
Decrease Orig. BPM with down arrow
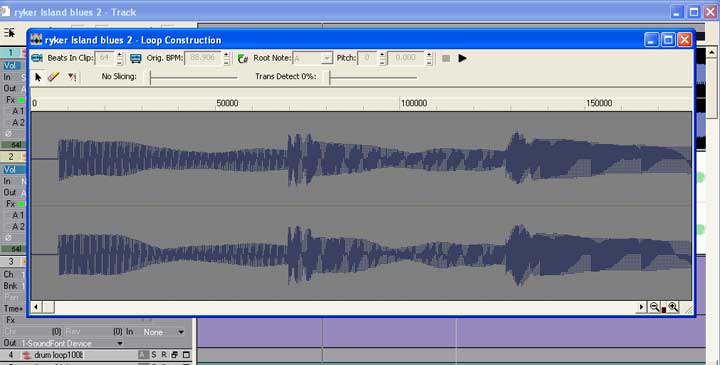tap(226, 62)
